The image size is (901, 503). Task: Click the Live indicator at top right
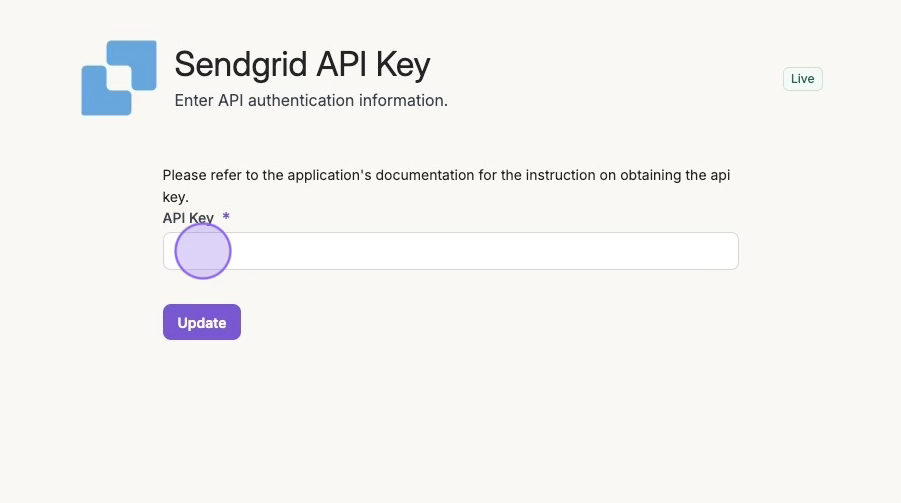pyautogui.click(x=802, y=79)
